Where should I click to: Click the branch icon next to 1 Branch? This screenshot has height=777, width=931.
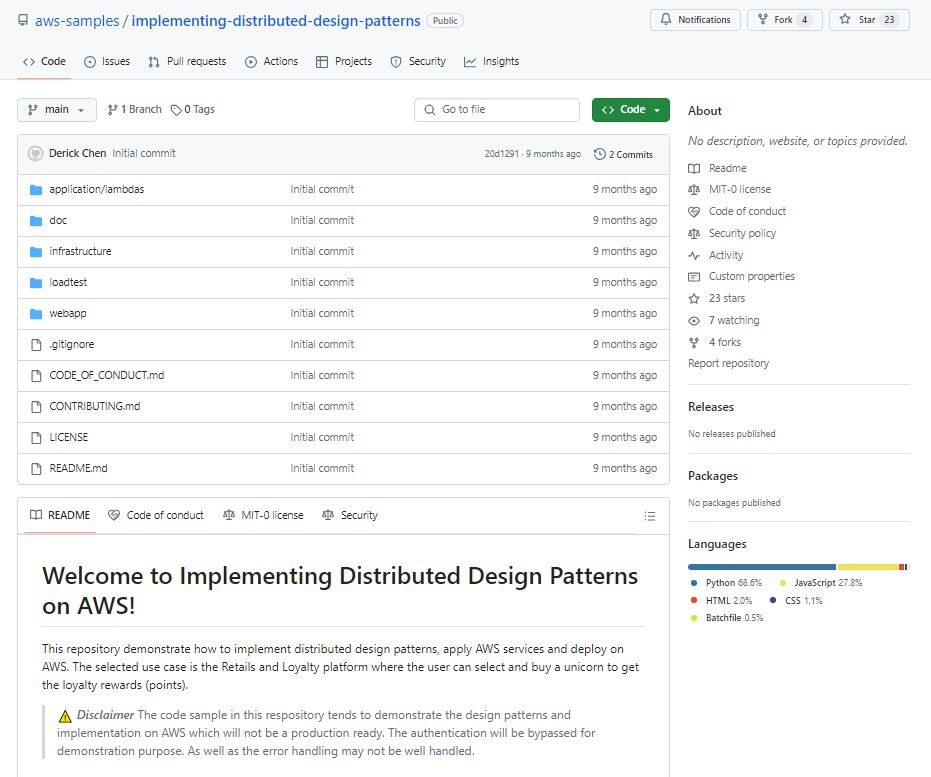pyautogui.click(x=112, y=110)
